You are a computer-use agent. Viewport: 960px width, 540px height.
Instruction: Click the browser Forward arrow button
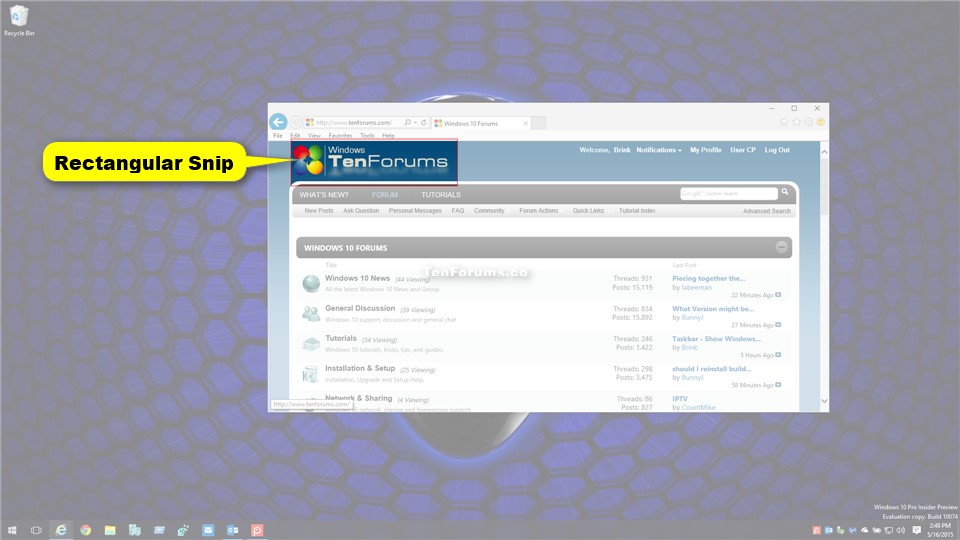coord(295,122)
